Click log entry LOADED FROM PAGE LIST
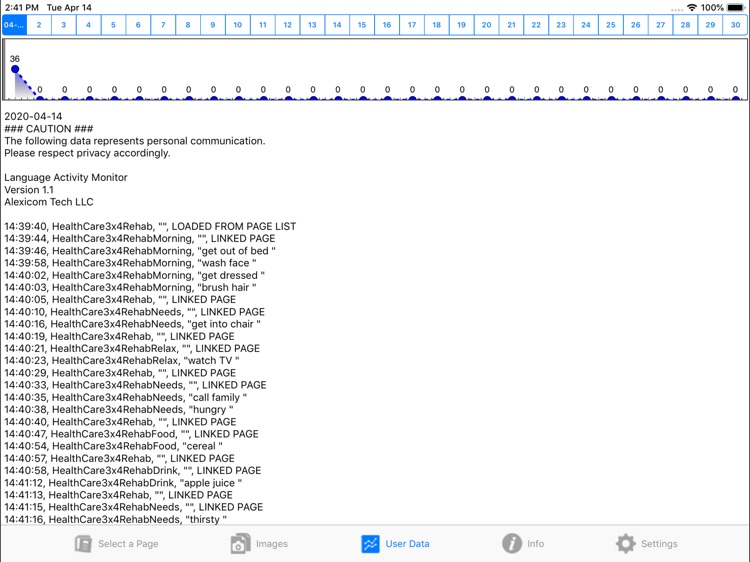Viewport: 750px width, 562px height. (x=150, y=226)
